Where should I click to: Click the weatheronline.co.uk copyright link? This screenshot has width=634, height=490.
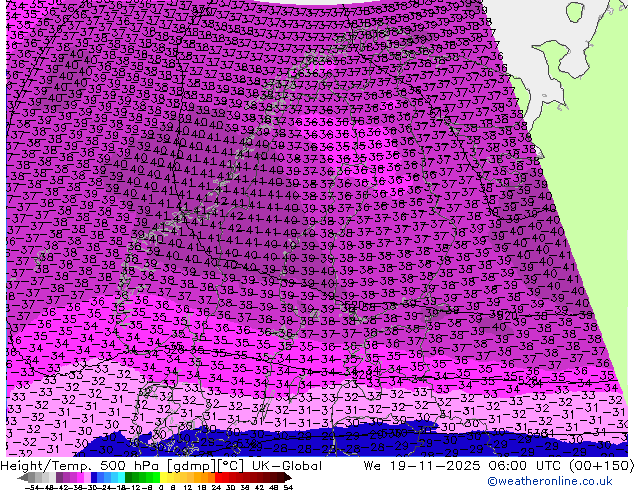click(x=563, y=481)
